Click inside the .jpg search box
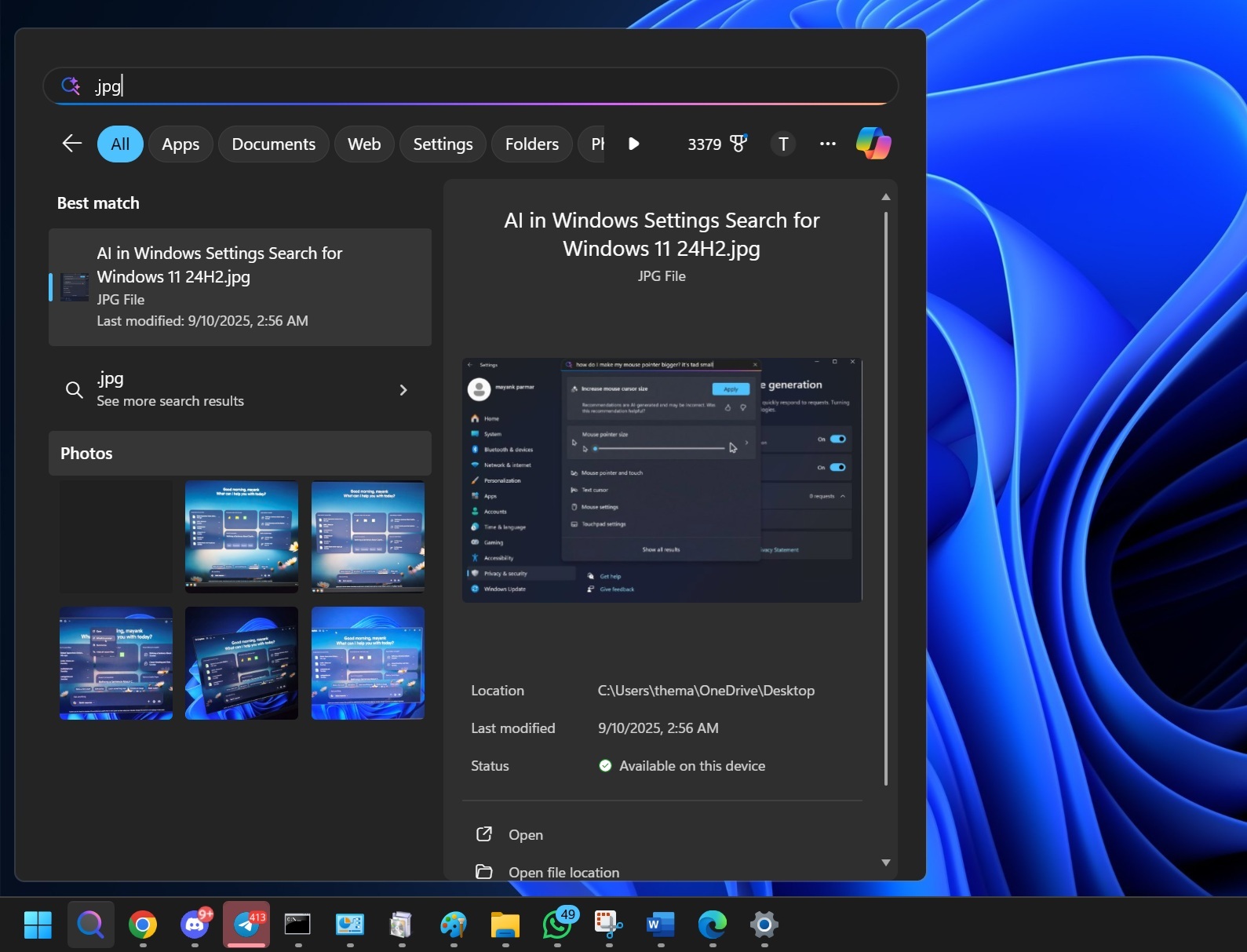Screen dimensions: 1247x952 coord(471,86)
